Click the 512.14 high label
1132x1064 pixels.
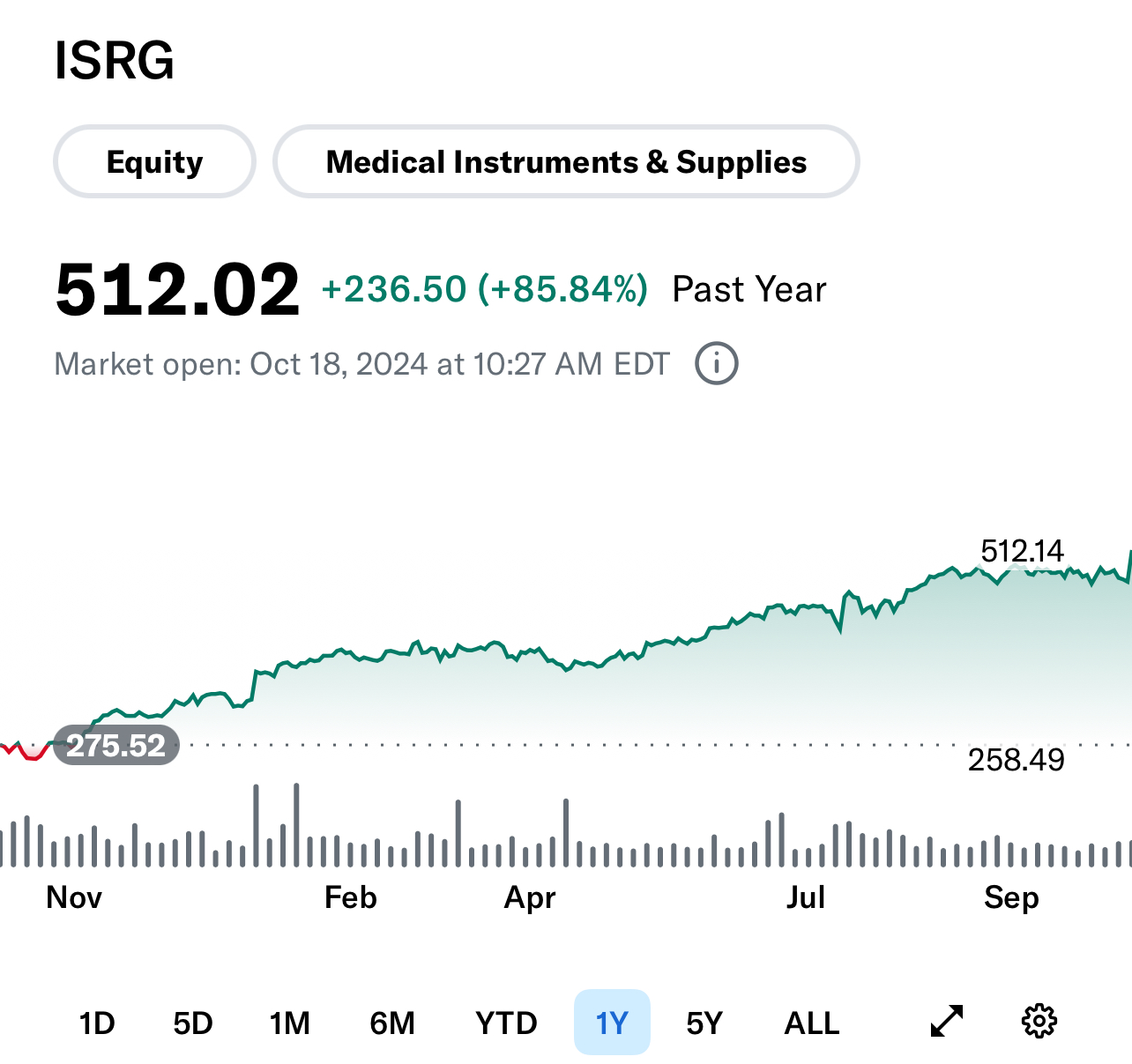(x=1023, y=552)
